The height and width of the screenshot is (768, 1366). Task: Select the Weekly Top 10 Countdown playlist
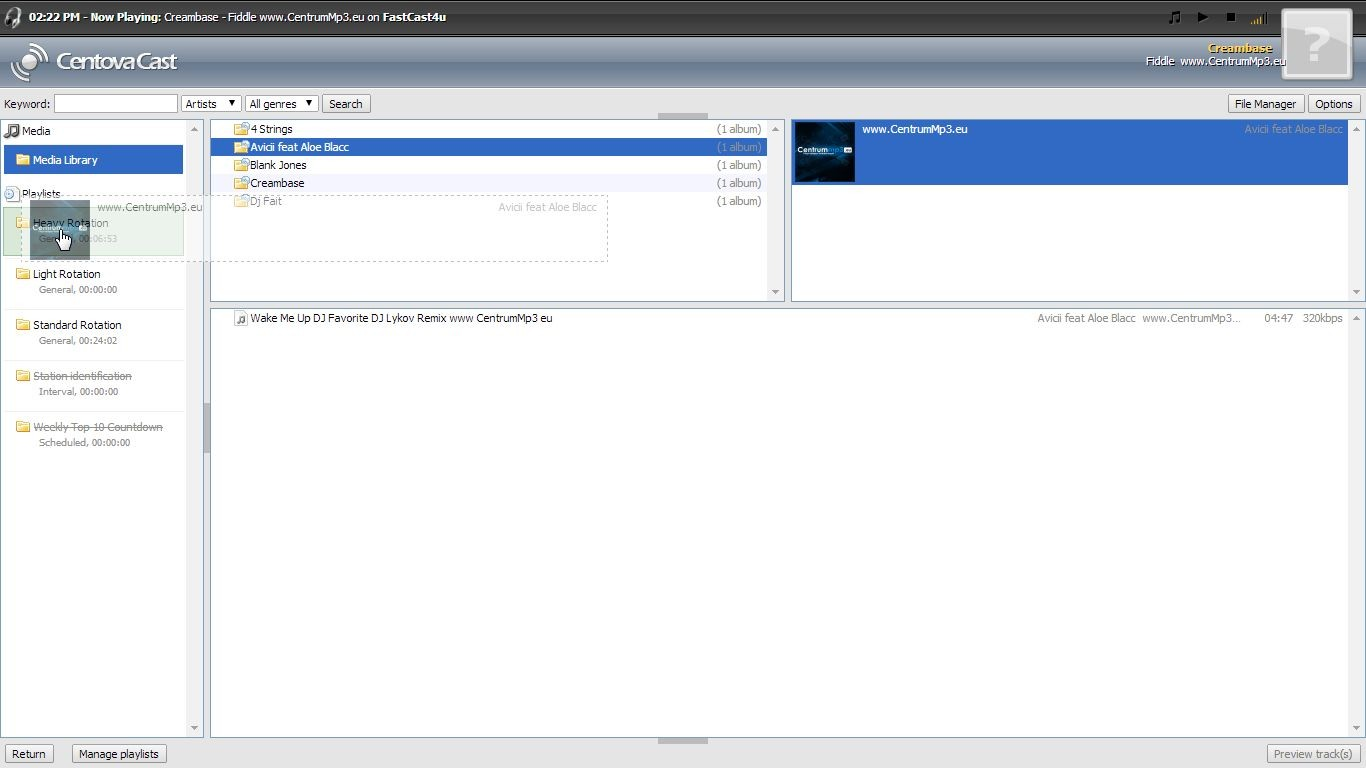click(93, 434)
